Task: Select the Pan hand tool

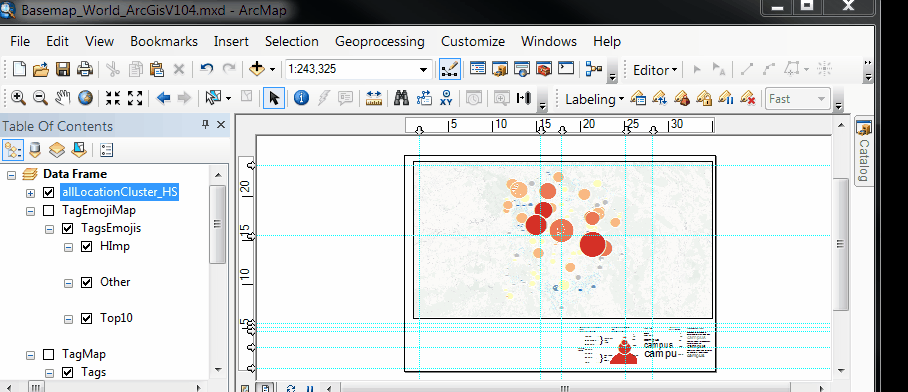Action: (x=63, y=98)
